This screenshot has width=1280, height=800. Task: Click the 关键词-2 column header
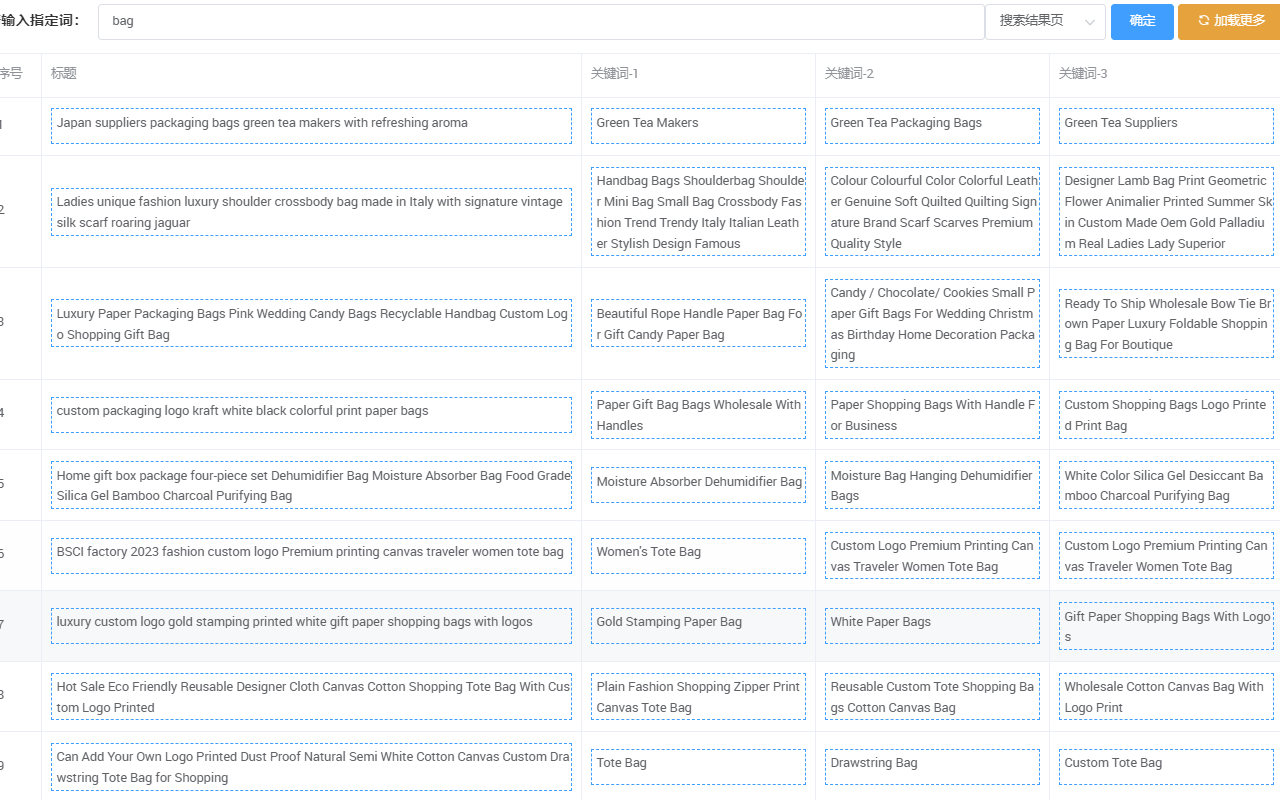point(849,74)
